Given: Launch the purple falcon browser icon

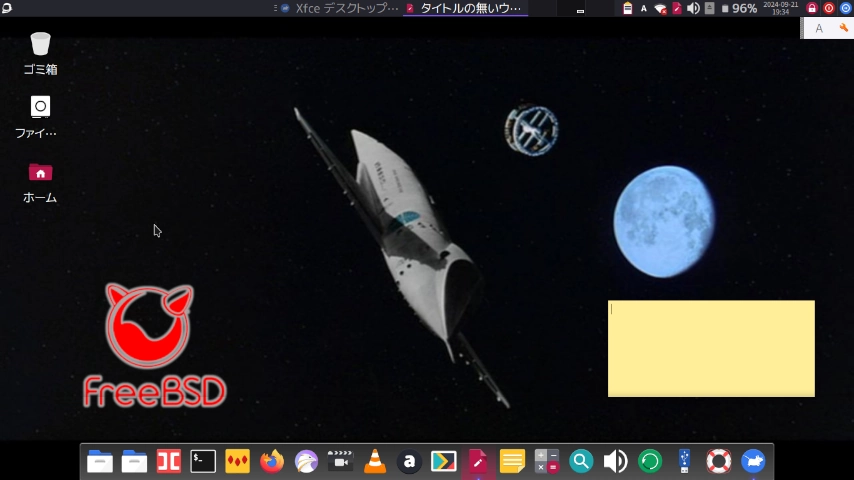Looking at the screenshot, I should pos(306,461).
